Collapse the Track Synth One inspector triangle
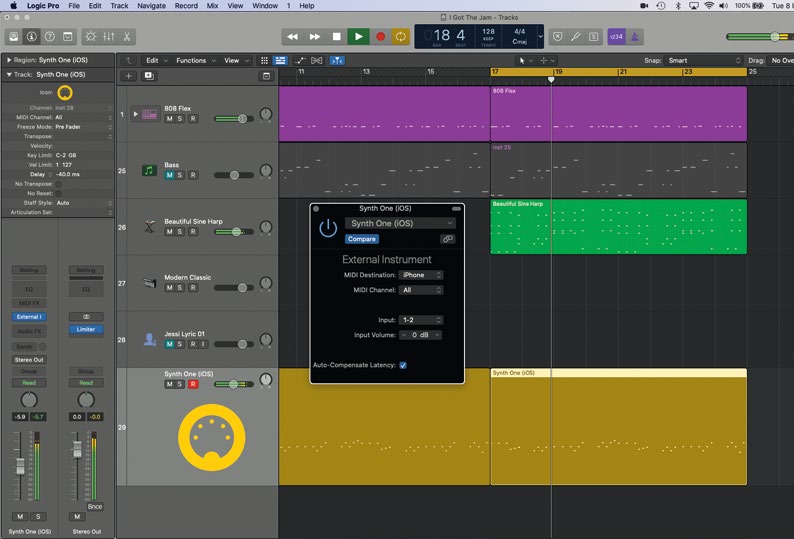The image size is (794, 539). pyautogui.click(x=9, y=74)
